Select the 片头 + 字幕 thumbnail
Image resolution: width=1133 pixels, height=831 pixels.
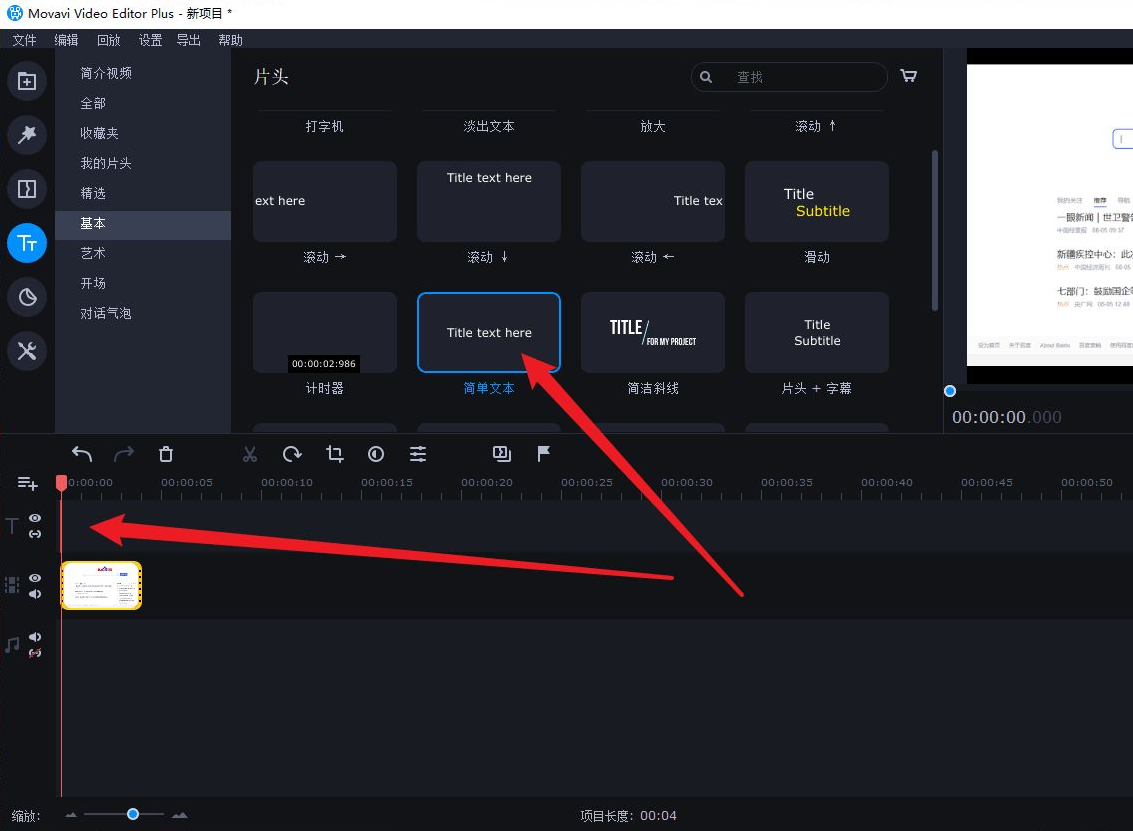coord(817,332)
